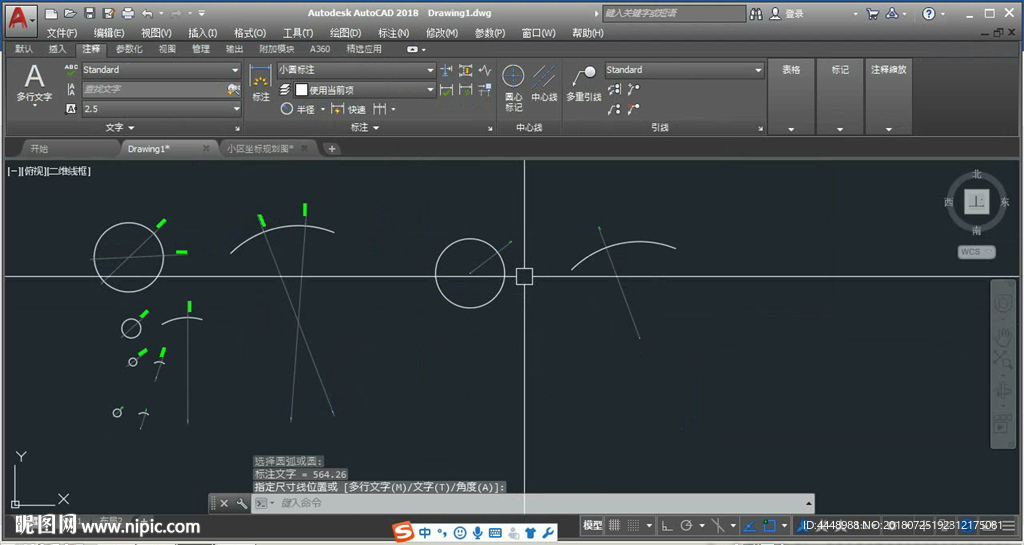The width and height of the screenshot is (1024, 545).
Task: Expand the 标记 collapsed panel
Action: pos(840,96)
